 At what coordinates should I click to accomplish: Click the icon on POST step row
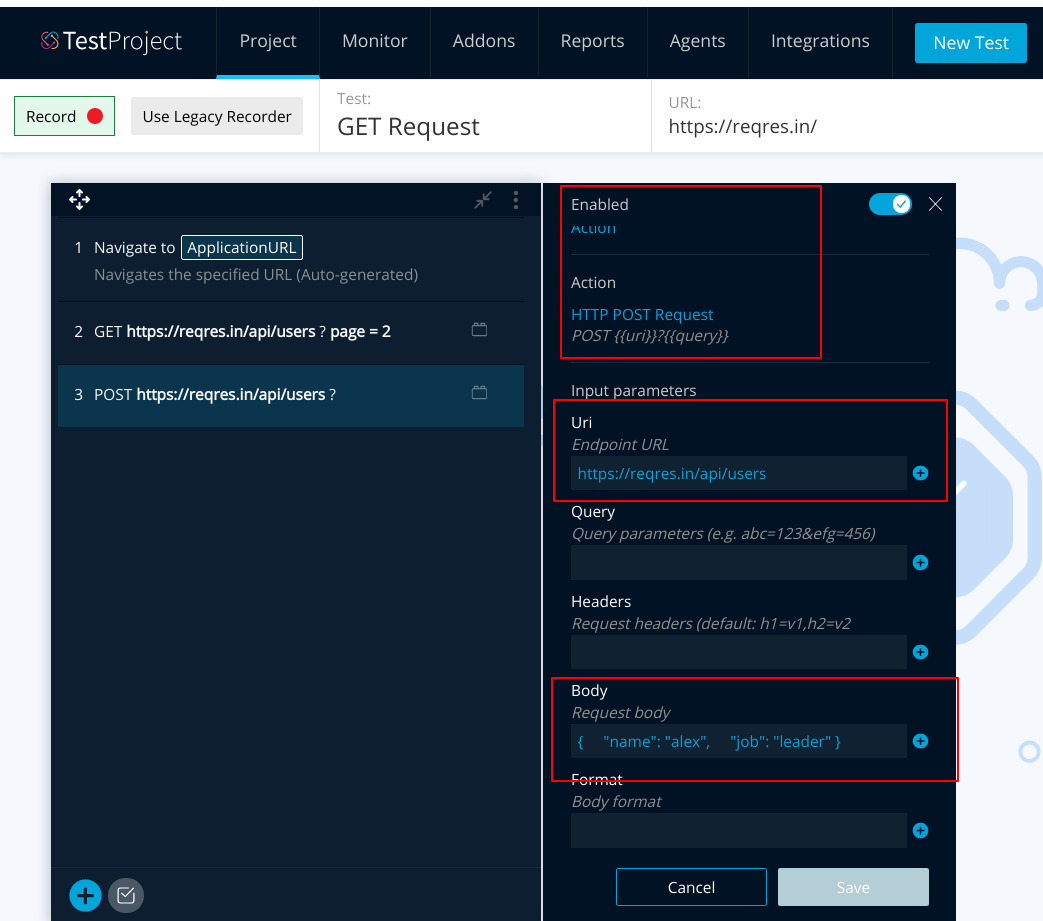480,393
